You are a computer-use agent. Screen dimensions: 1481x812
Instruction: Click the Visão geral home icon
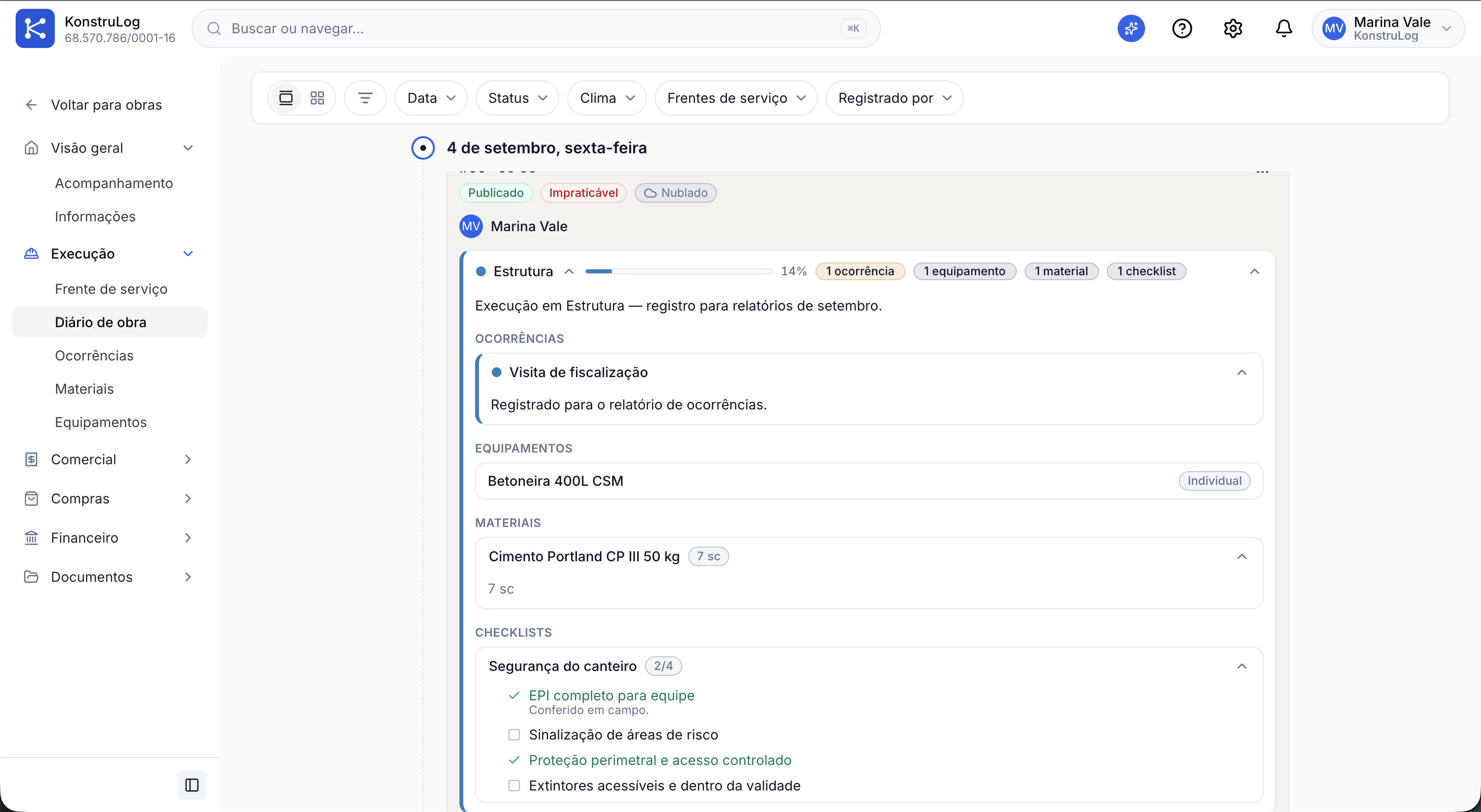tap(31, 148)
